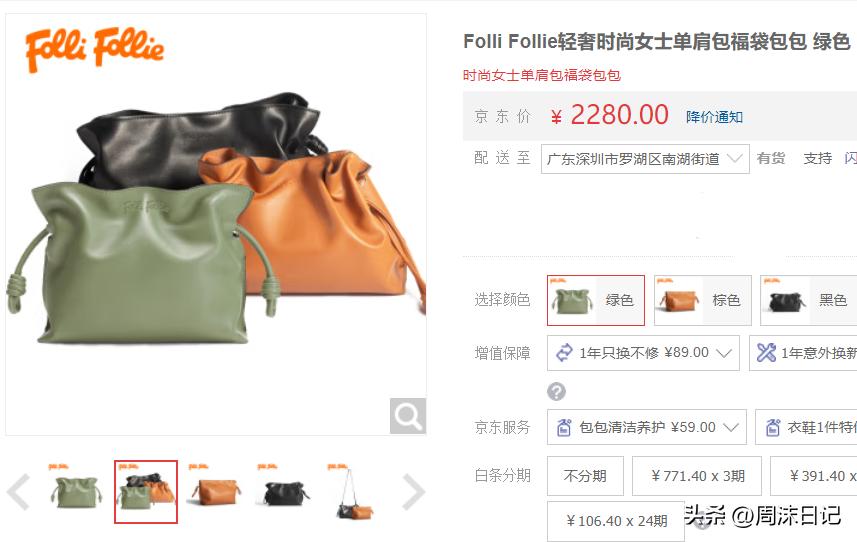The image size is (857, 542).
Task: Click the Folli Follie logo
Action: click(95, 49)
